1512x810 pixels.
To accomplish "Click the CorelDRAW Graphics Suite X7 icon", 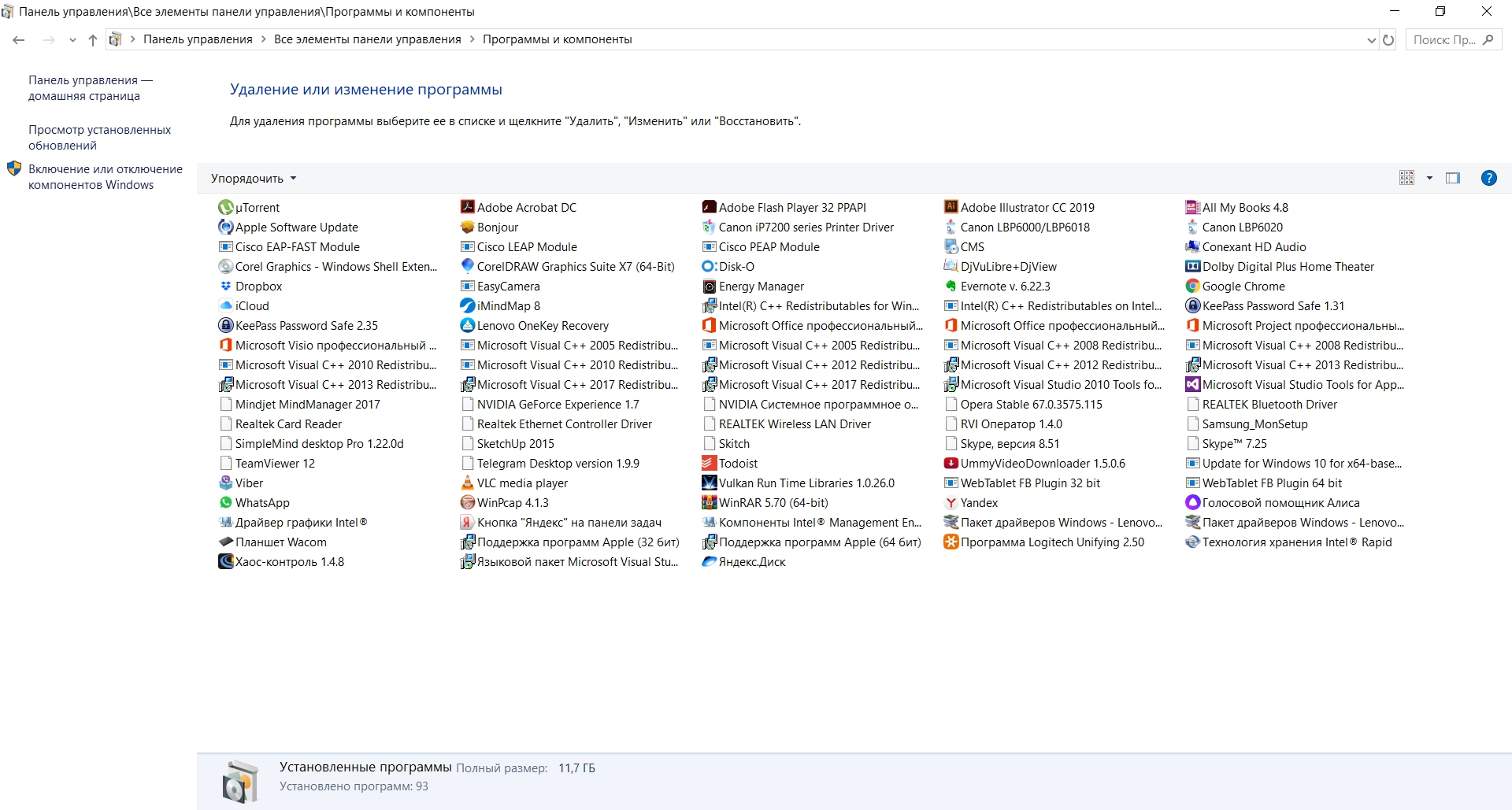I will (x=468, y=267).
